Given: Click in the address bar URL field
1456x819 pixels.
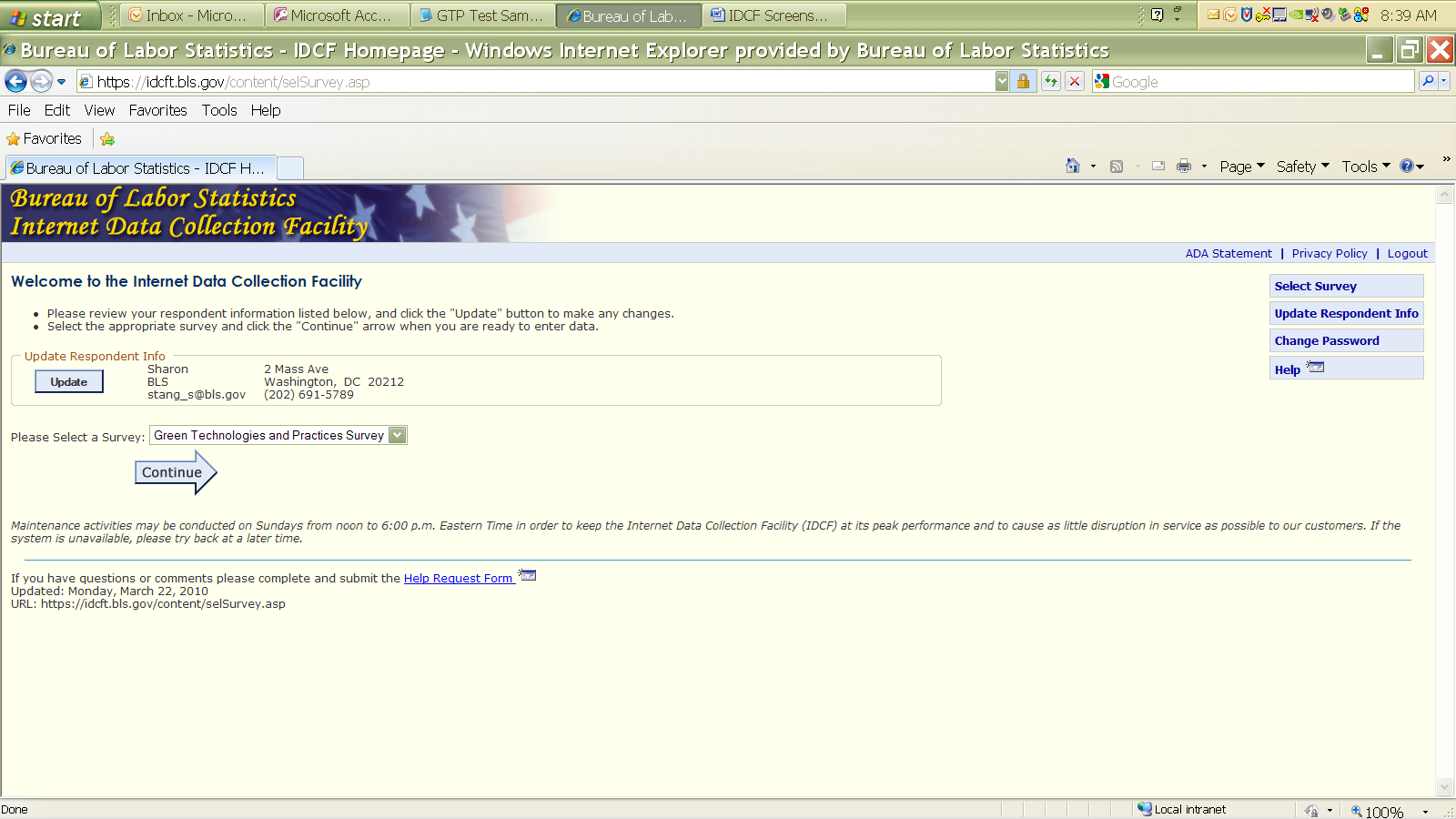Looking at the screenshot, I should tap(546, 82).
